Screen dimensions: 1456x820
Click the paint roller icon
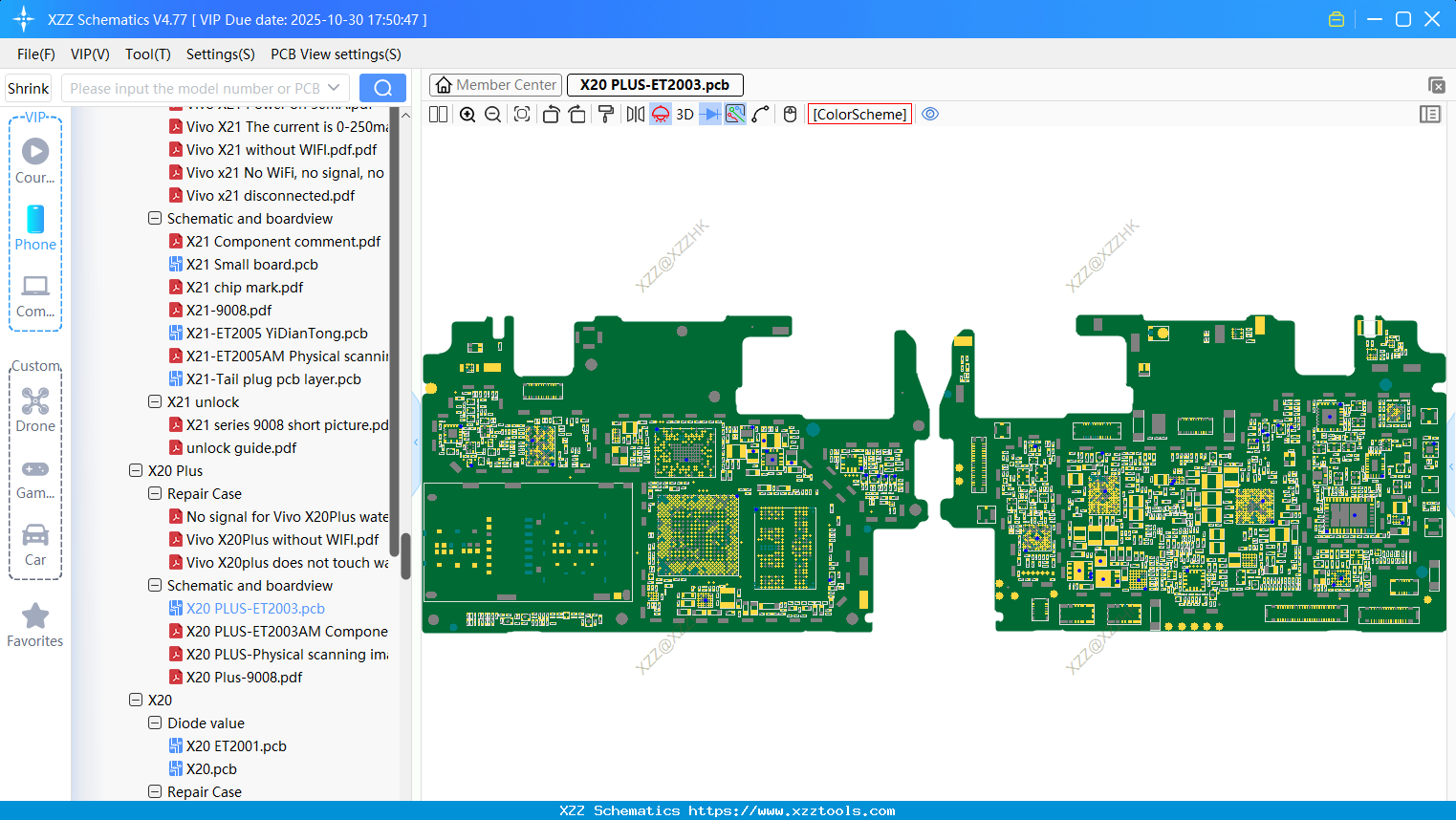606,115
